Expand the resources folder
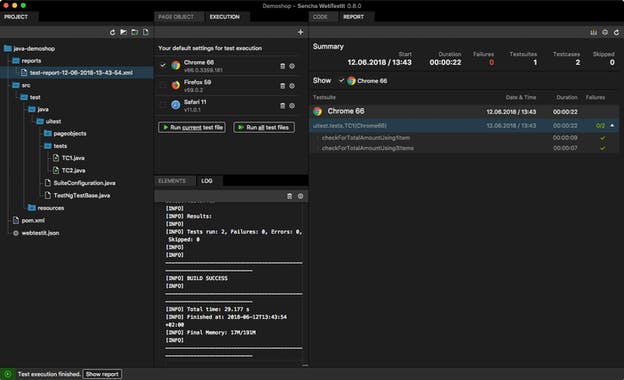The image size is (624, 380). pyautogui.click(x=32, y=208)
